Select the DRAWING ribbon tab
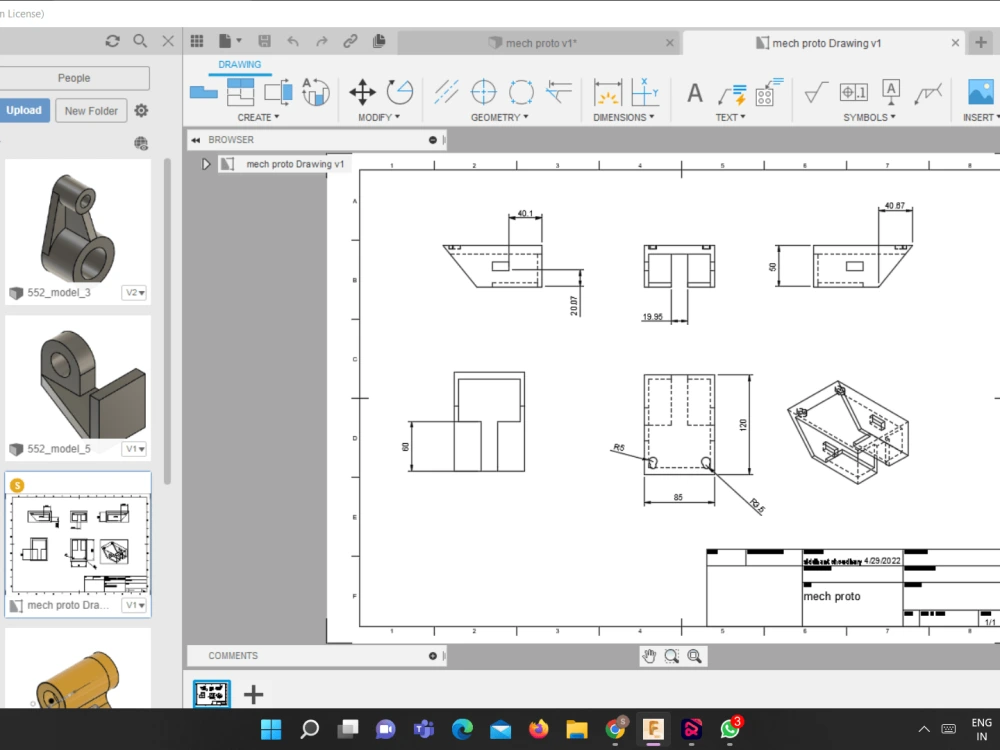Screen dimensions: 1000x750 tap(239, 63)
